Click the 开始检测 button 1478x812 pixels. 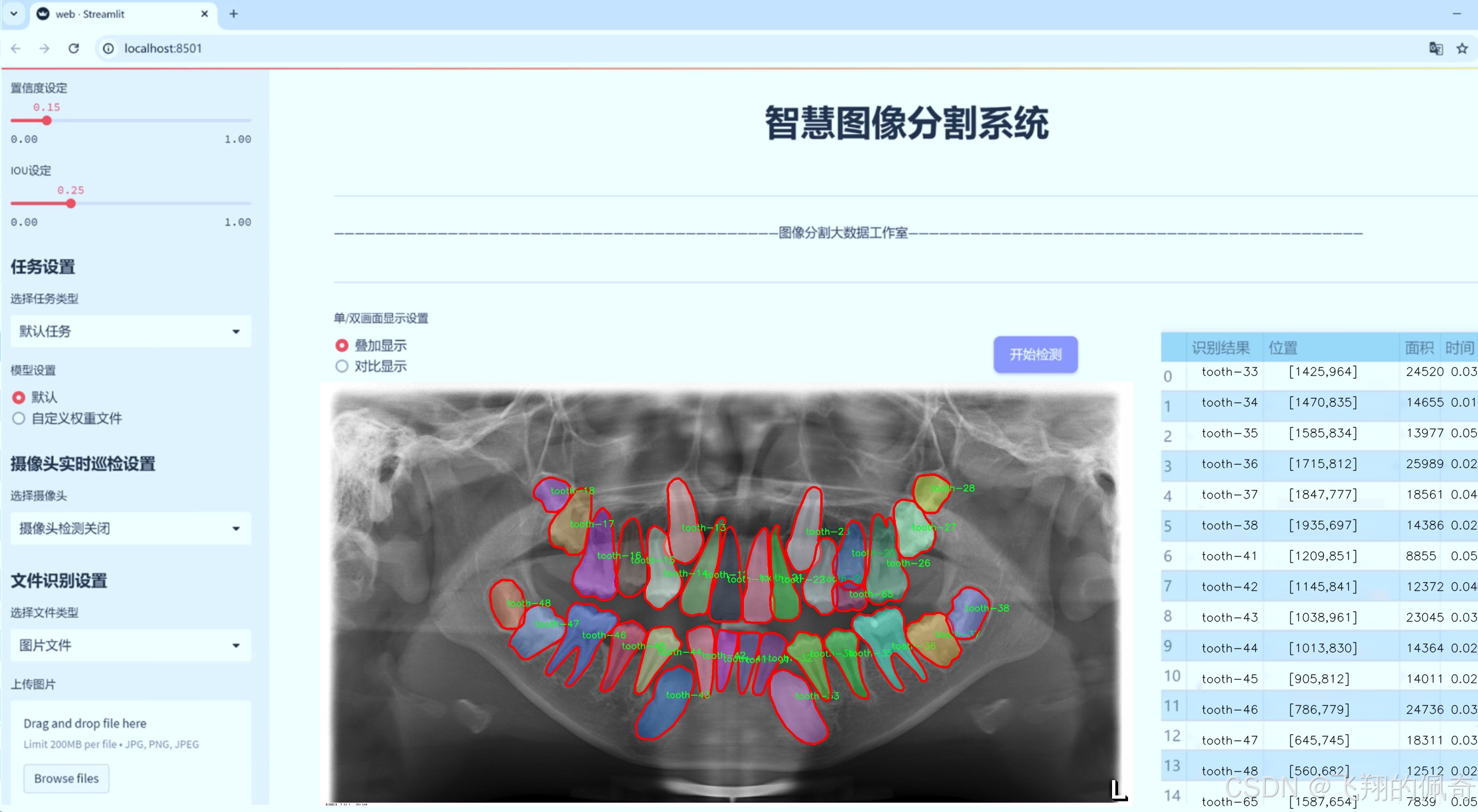pos(1036,354)
